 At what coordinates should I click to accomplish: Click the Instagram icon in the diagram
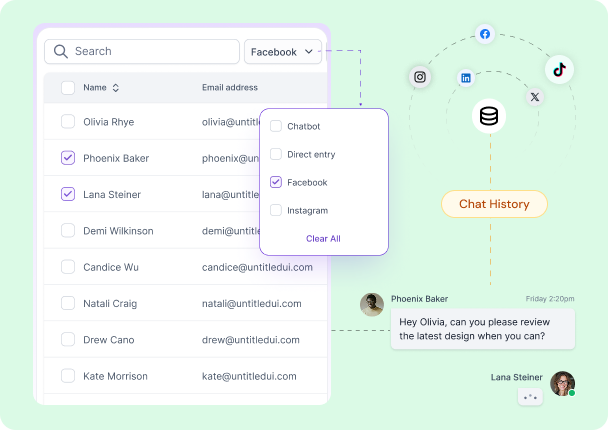coord(421,76)
